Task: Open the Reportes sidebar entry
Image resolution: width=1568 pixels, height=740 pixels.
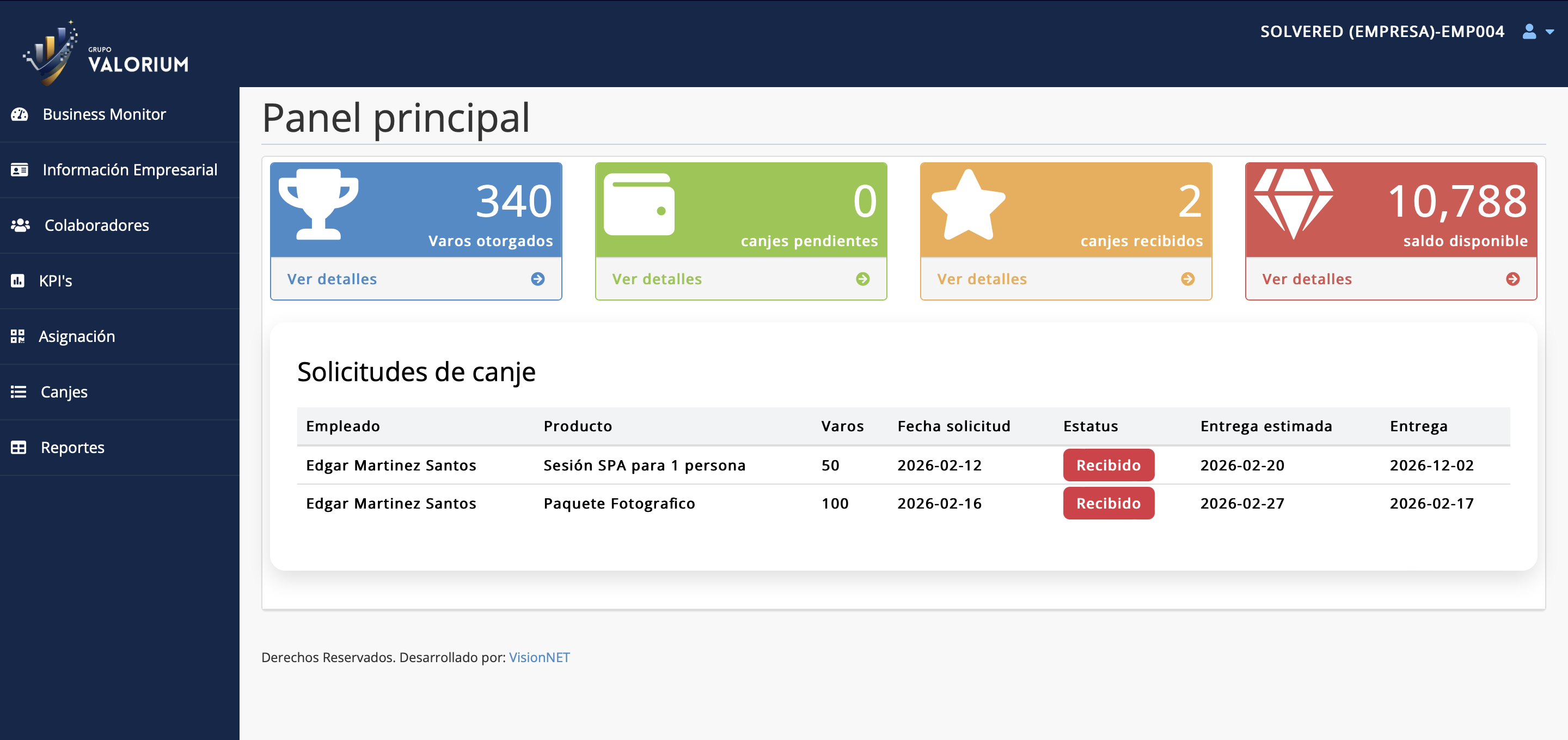Action: tap(119, 447)
